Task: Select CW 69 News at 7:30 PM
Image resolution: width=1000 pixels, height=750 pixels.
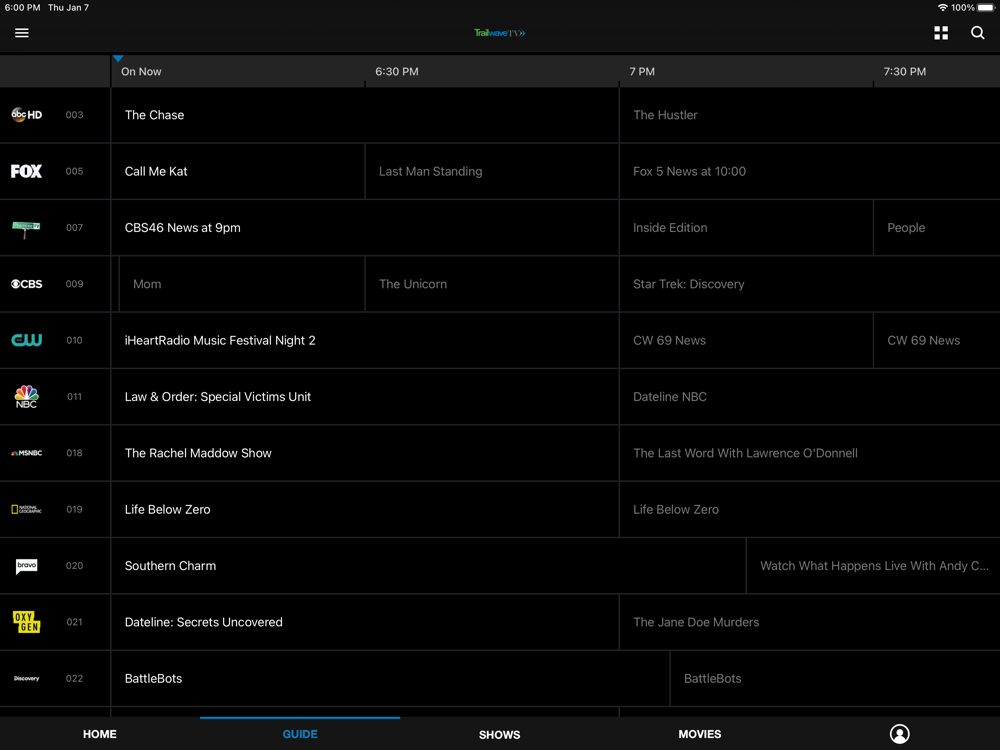Action: click(937, 340)
